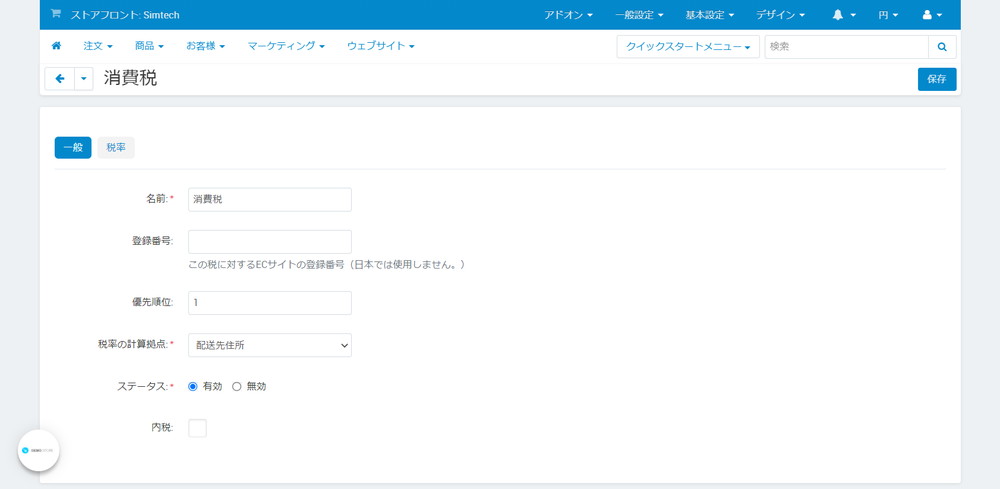1000x489 pixels.
Task: Expand the アドオン menu
Action: pyautogui.click(x=568, y=15)
